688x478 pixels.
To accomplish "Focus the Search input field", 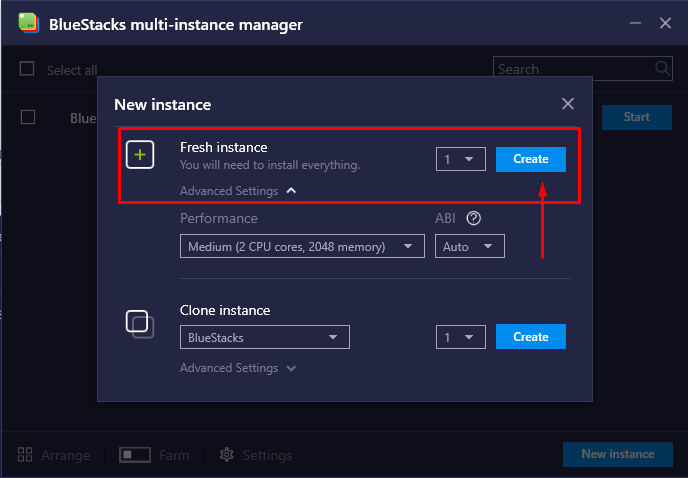I will [x=583, y=68].
